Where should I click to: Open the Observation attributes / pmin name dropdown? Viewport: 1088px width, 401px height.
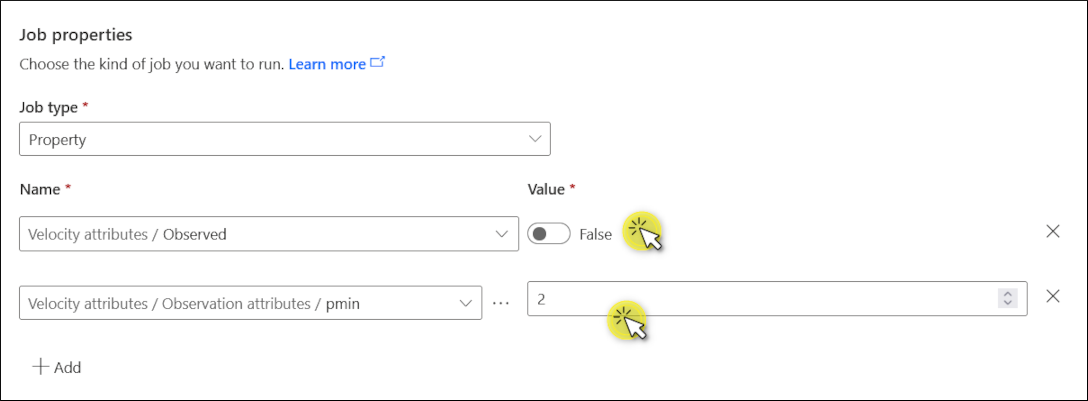click(x=250, y=302)
